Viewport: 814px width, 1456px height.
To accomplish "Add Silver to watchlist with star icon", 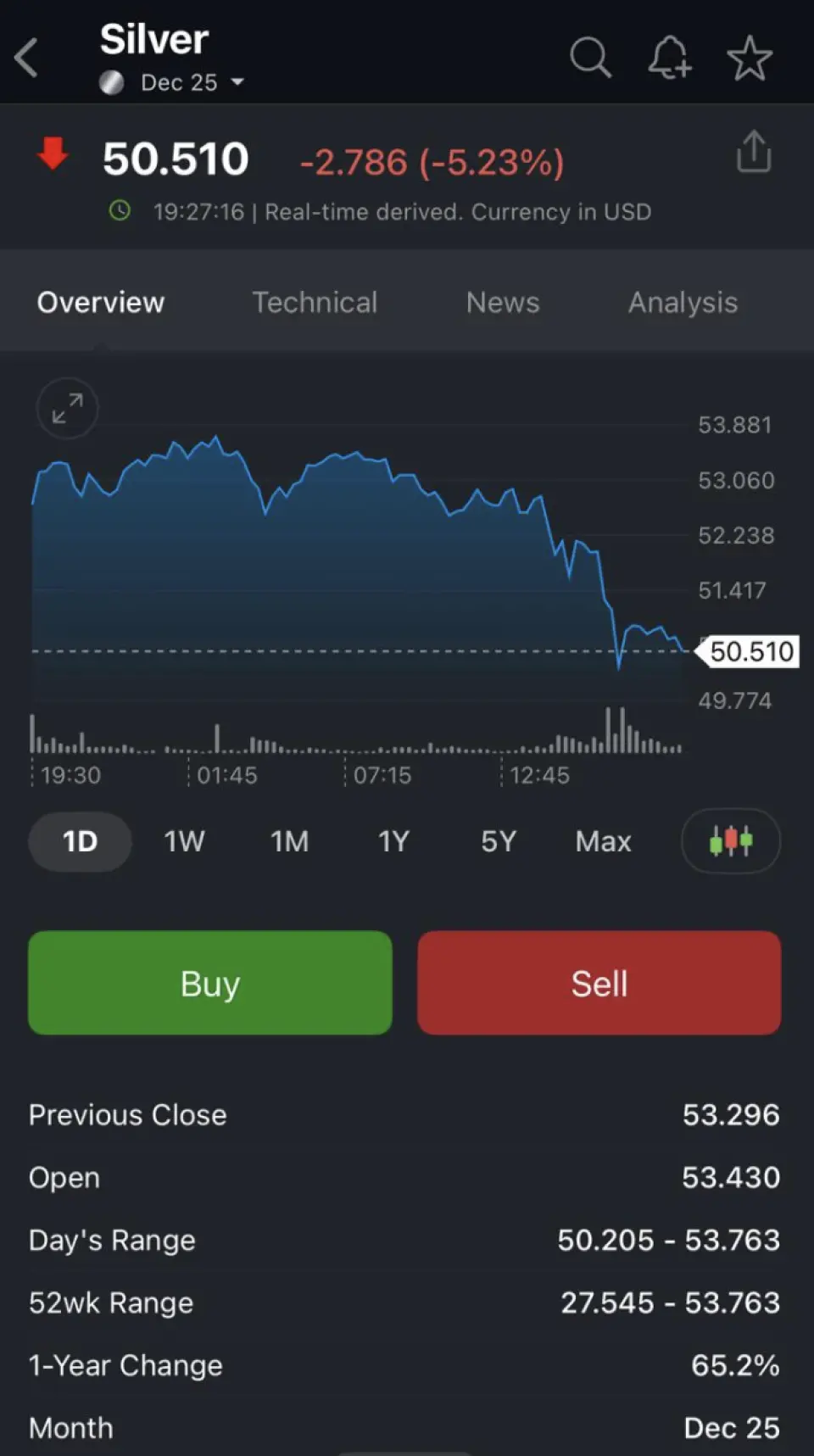I will point(750,58).
